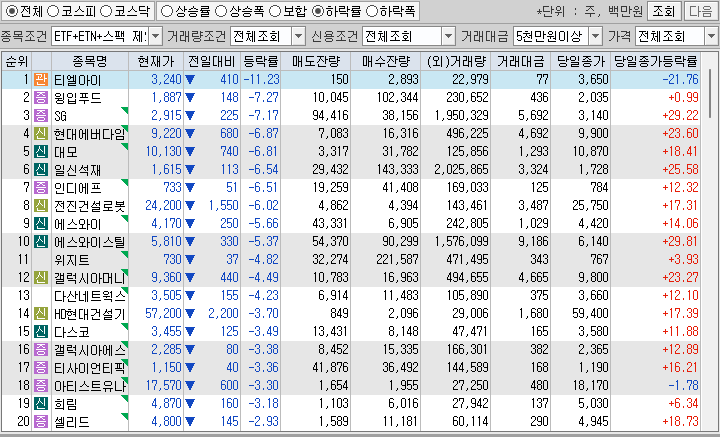The height and width of the screenshot is (437, 720).
Task: Select the 티엘아이 stock name
Action: (78, 80)
